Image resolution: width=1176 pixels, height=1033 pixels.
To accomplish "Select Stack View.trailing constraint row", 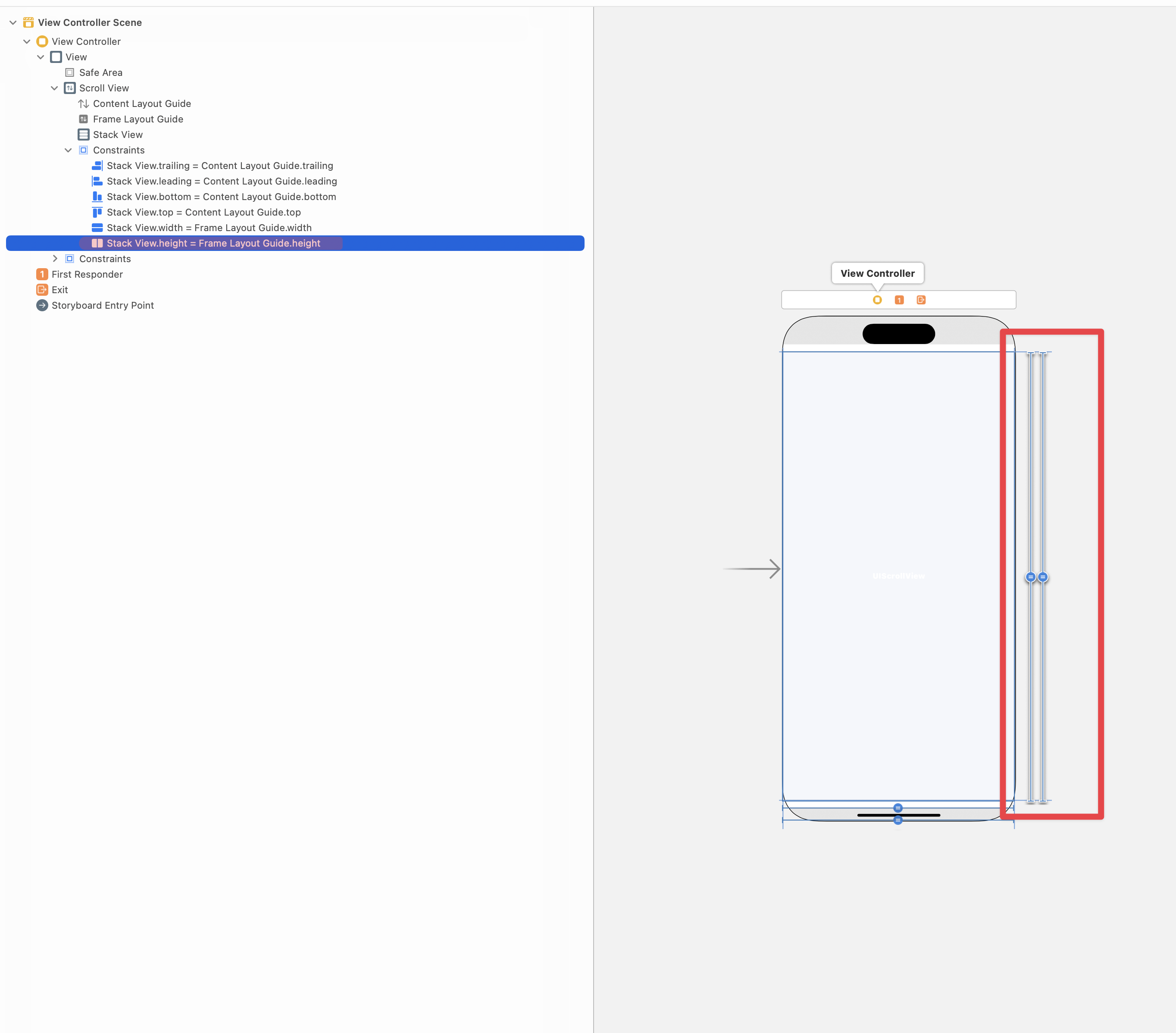I will click(x=219, y=166).
